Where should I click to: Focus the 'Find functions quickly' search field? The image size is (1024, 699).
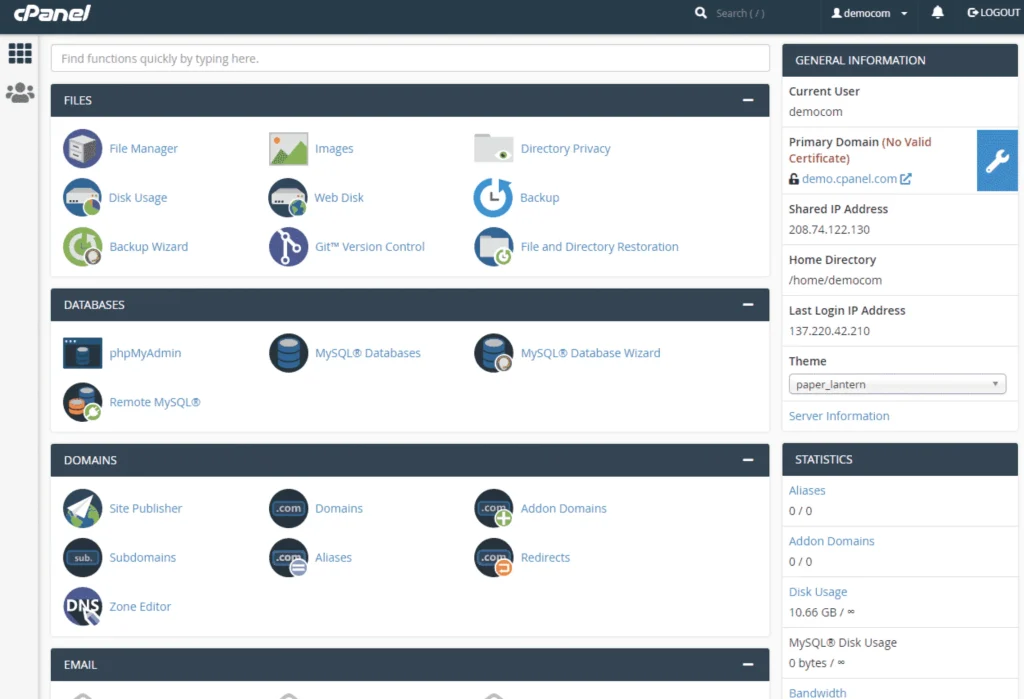pyautogui.click(x=410, y=58)
